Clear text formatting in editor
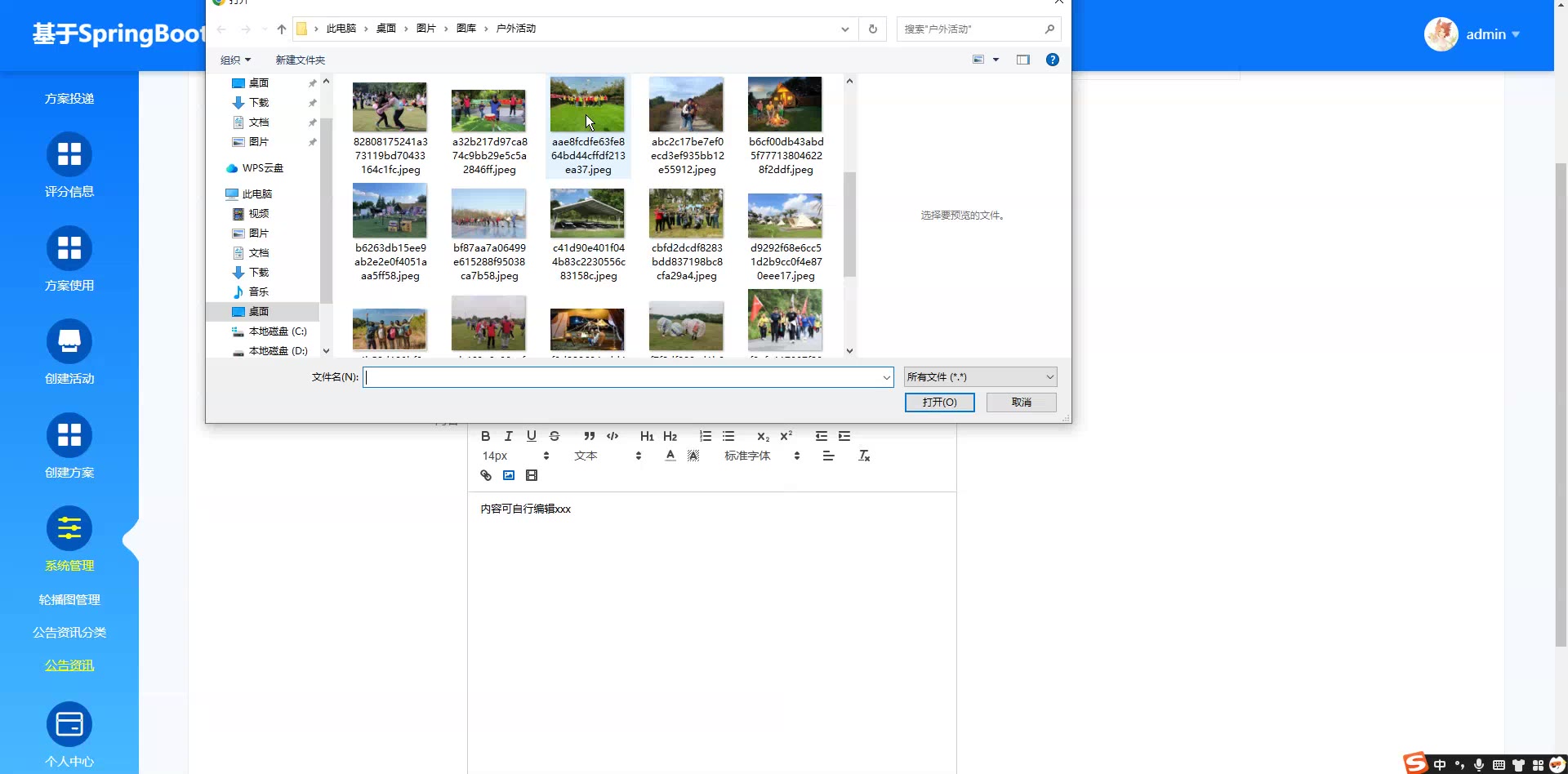Viewport: 1568px width, 774px height. (864, 456)
